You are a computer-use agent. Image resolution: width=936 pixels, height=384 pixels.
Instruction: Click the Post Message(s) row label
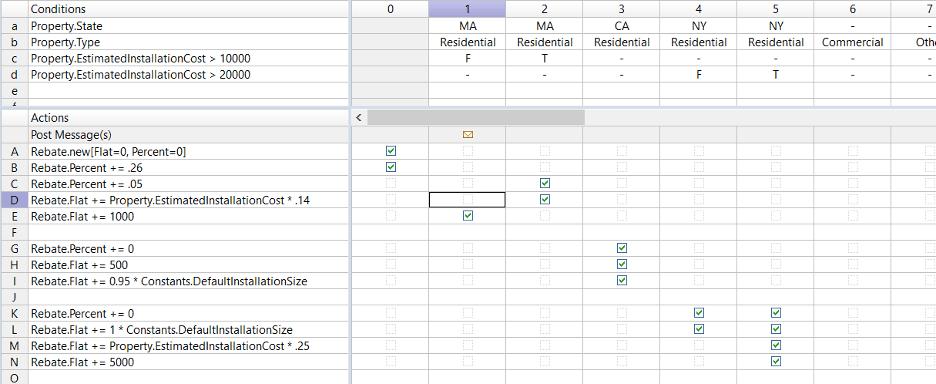[71, 135]
